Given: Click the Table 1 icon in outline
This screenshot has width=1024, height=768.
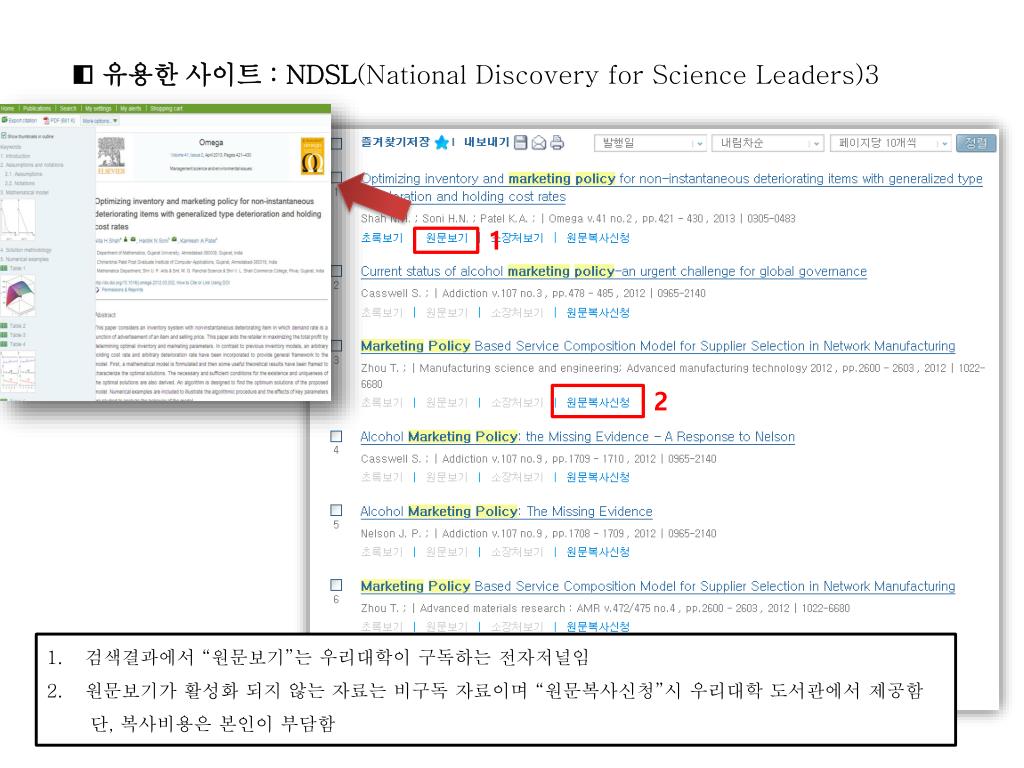Looking at the screenshot, I should (4, 268).
